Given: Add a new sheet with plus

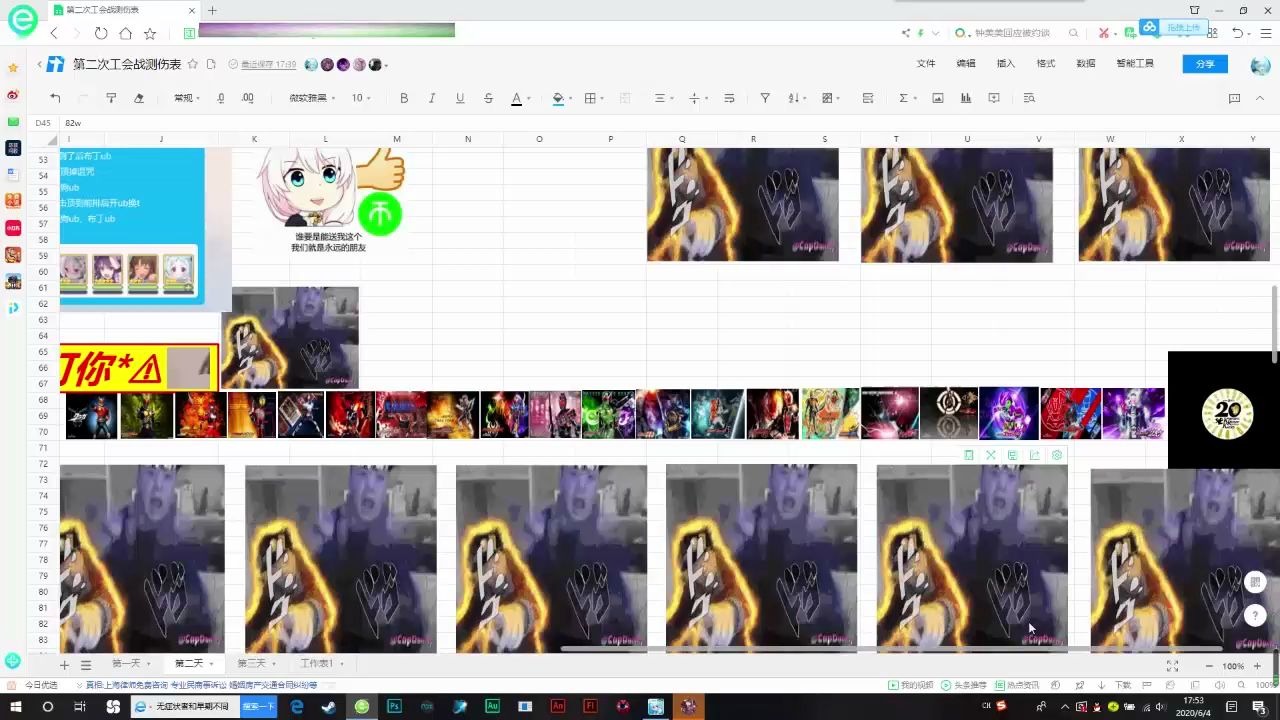Looking at the screenshot, I should pyautogui.click(x=65, y=665).
